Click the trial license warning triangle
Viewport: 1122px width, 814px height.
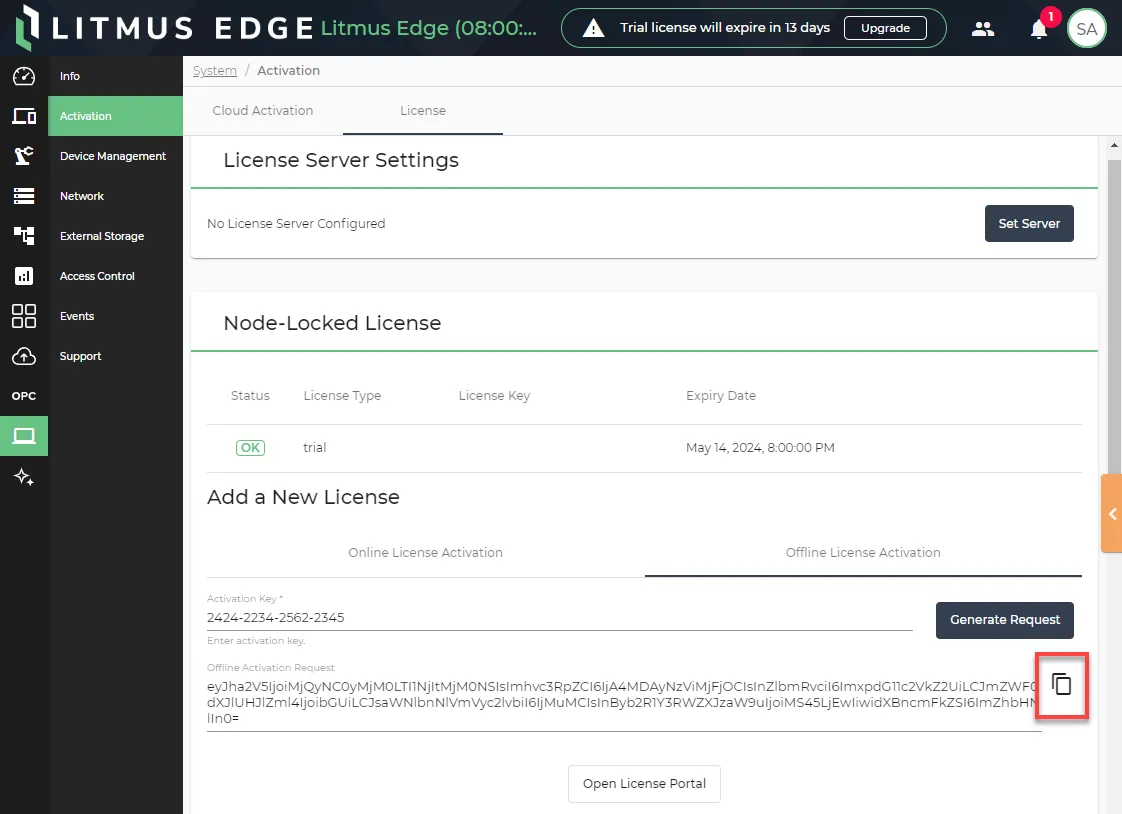pos(593,28)
